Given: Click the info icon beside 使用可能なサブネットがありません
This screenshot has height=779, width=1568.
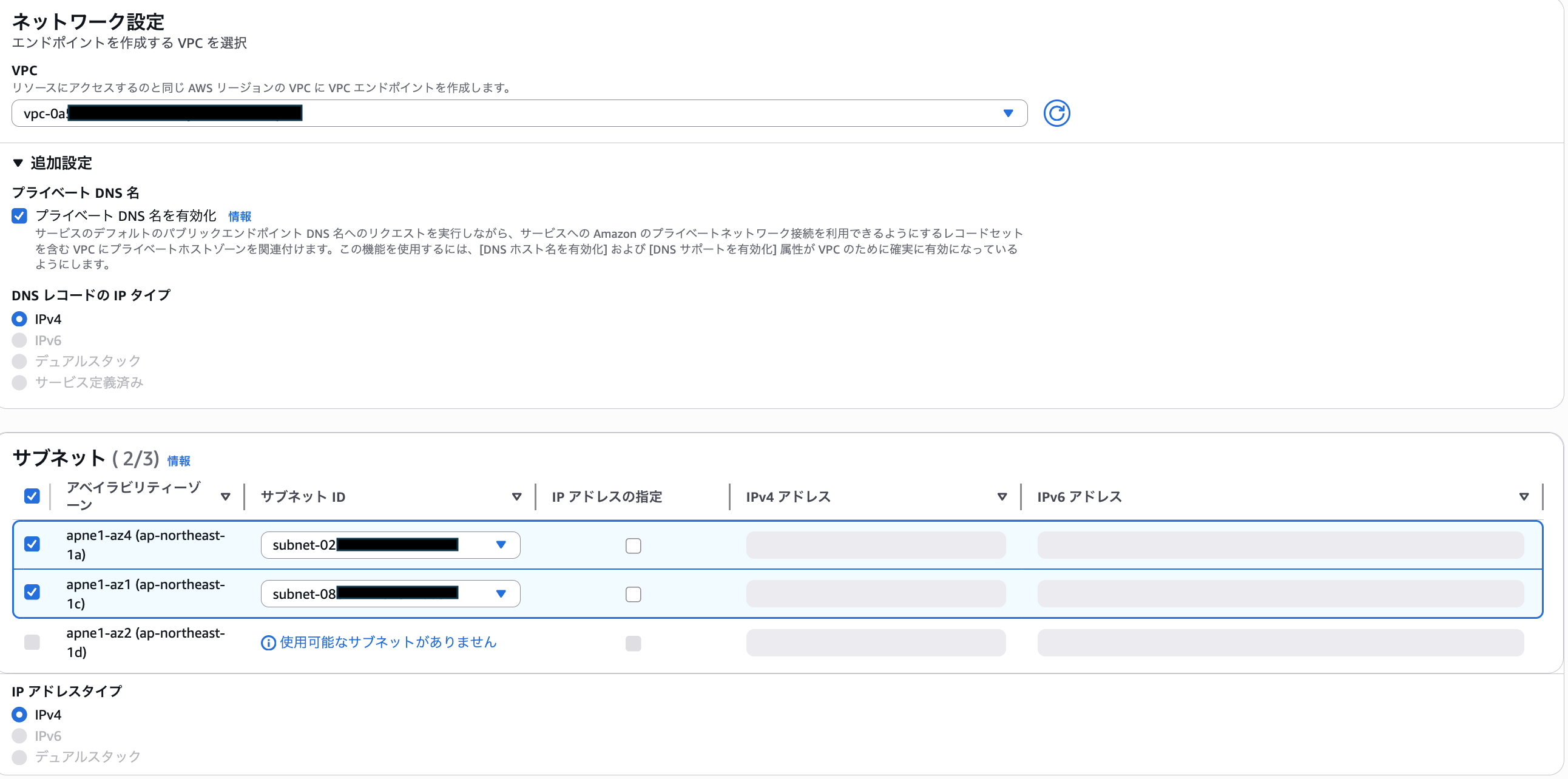Looking at the screenshot, I should point(268,642).
